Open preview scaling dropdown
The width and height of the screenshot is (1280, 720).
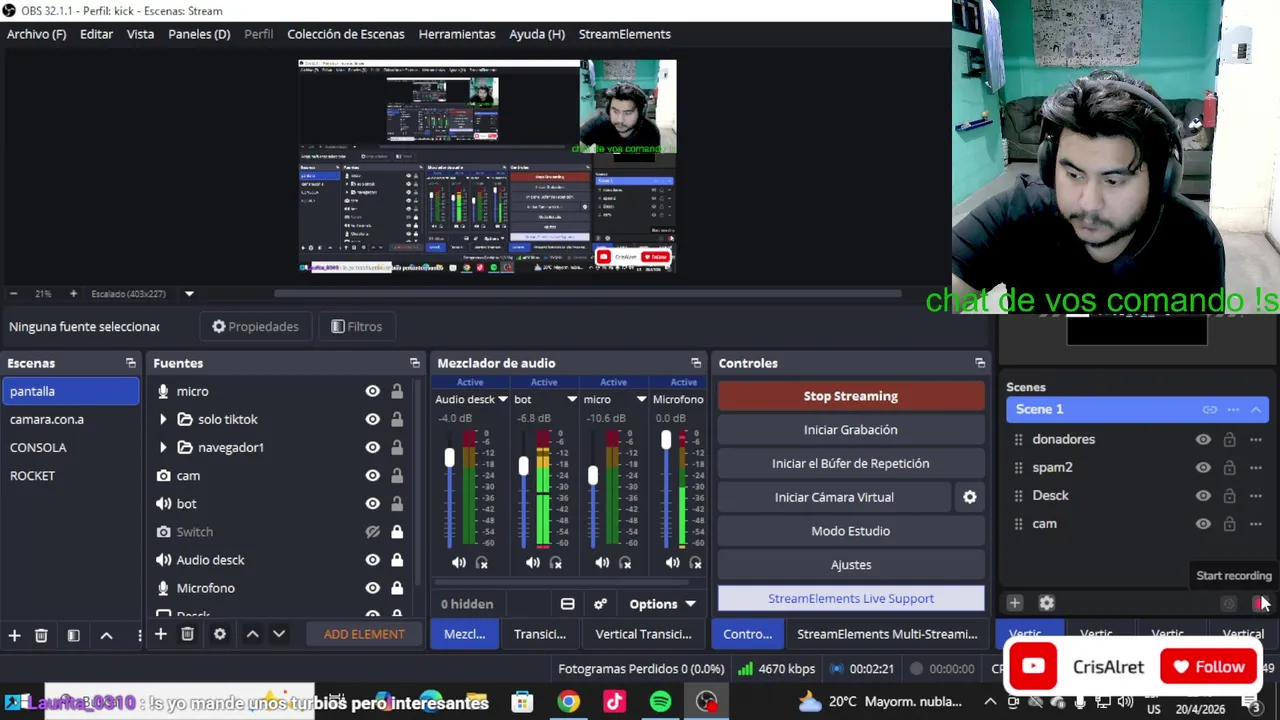point(189,294)
